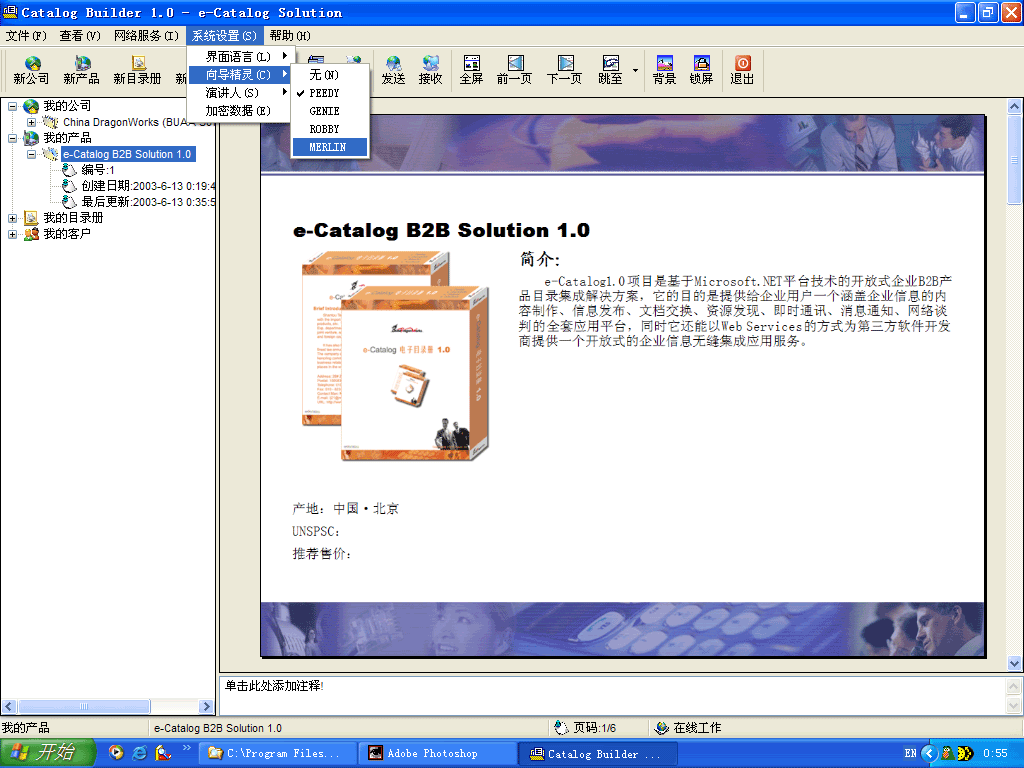This screenshot has height=768, width=1024.
Task: Select 我的产品 in the tree
Action: [x=67, y=138]
